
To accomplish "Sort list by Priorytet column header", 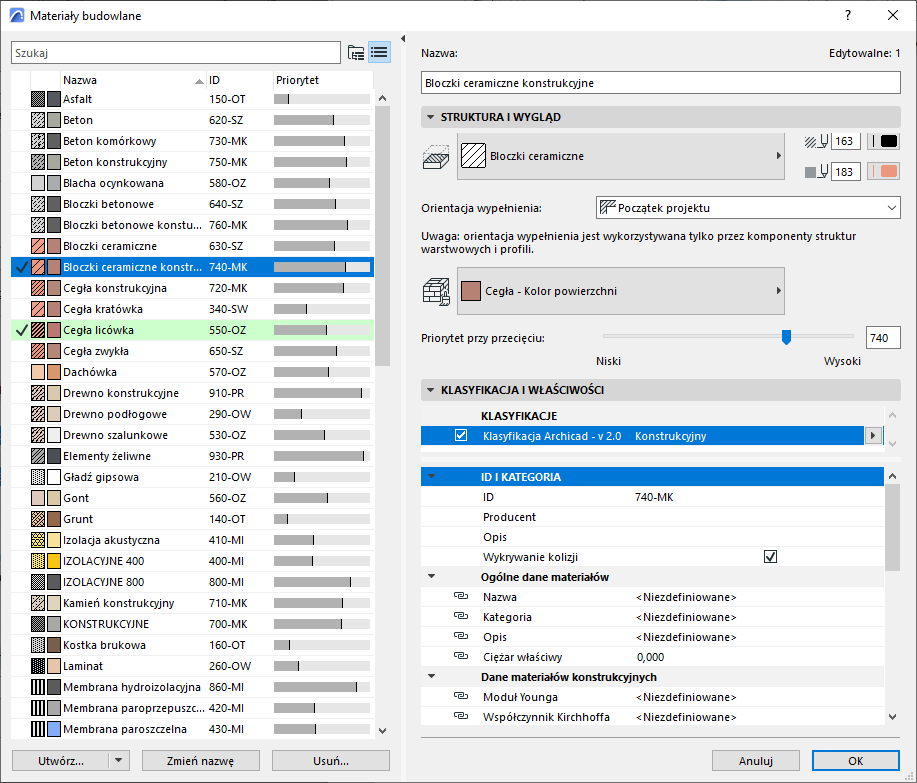I will pyautogui.click(x=323, y=80).
